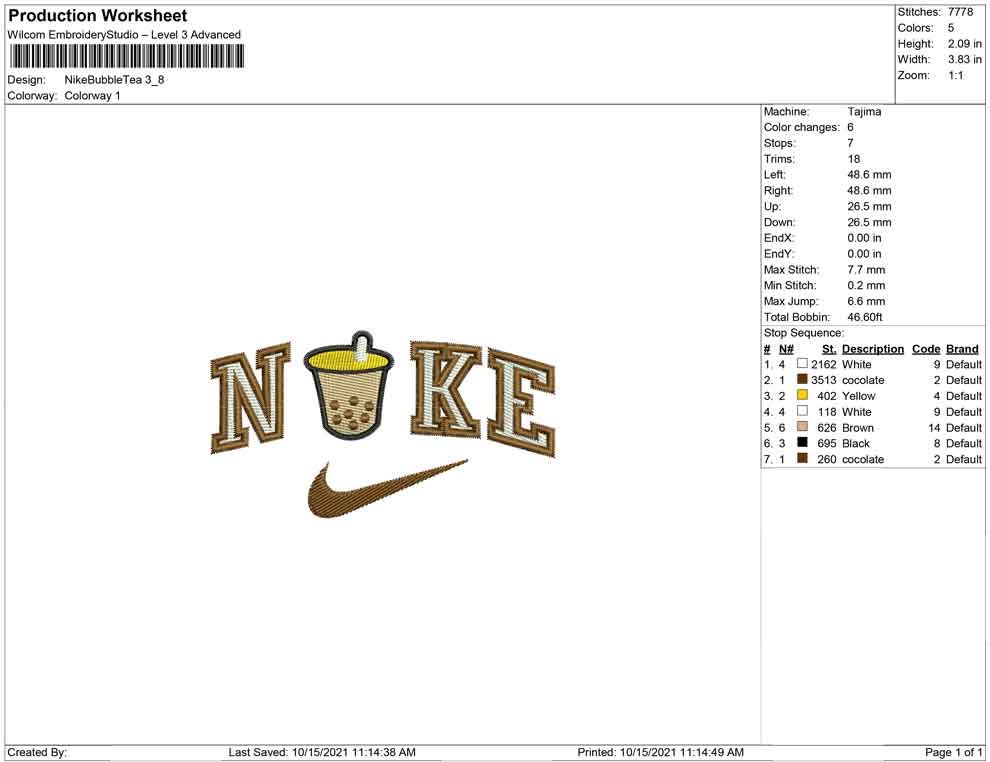990x762 pixels.
Task: Select the 'Right:' measurement label
Action: (778, 190)
